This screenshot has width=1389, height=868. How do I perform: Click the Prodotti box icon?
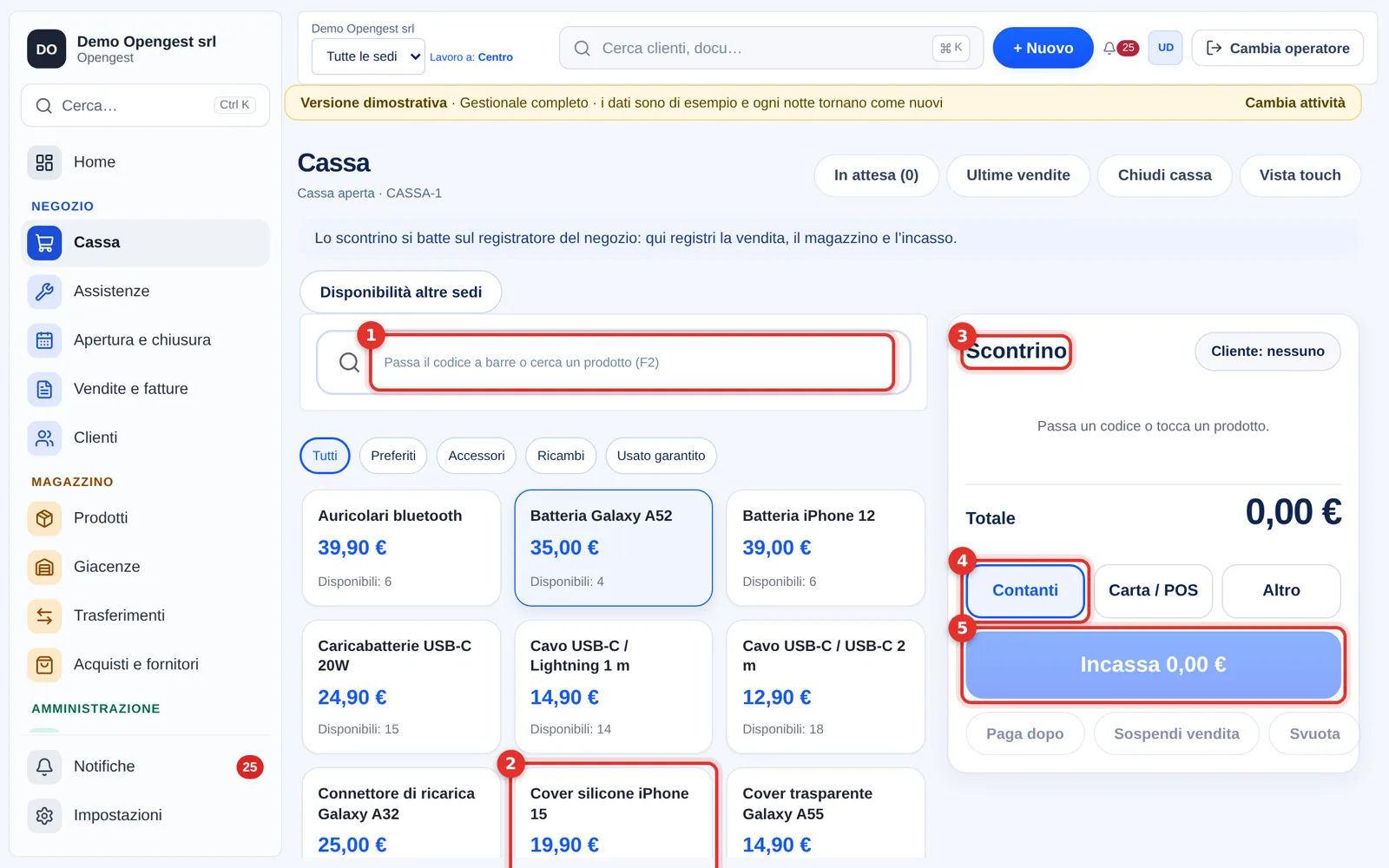pos(44,518)
